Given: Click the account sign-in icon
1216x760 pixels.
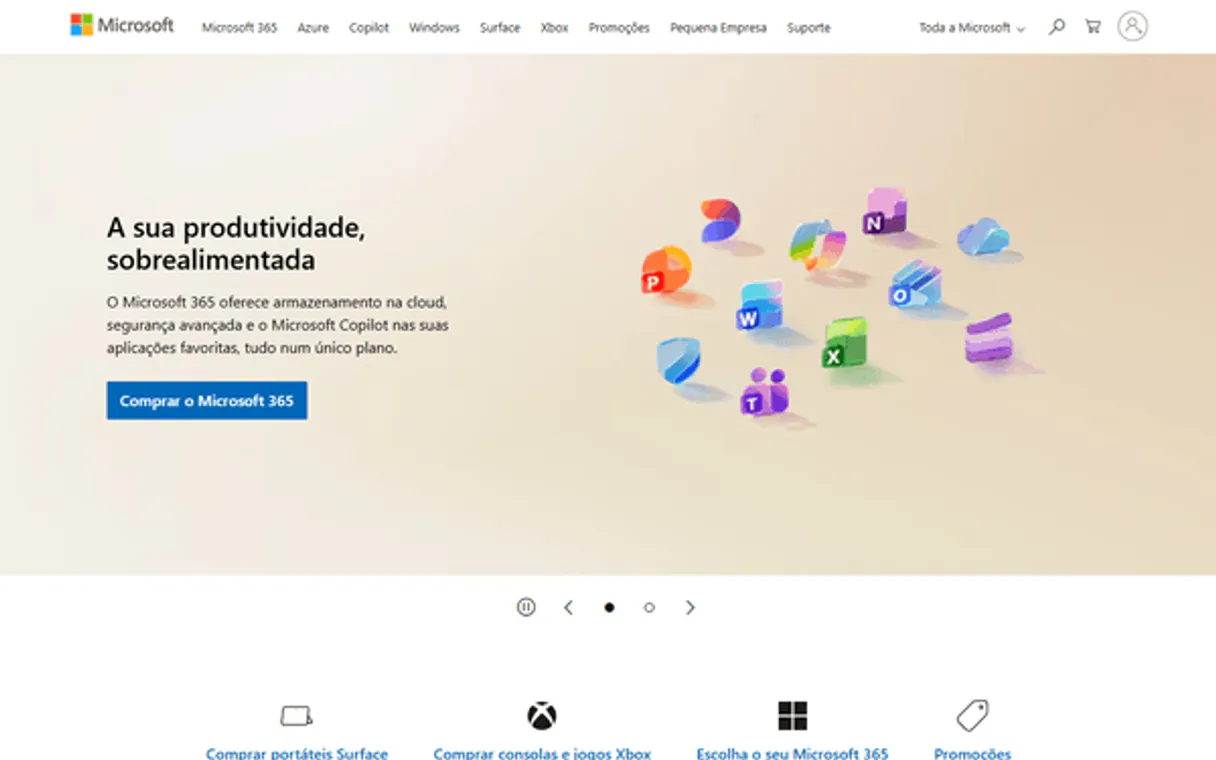Looking at the screenshot, I should tap(1132, 26).
